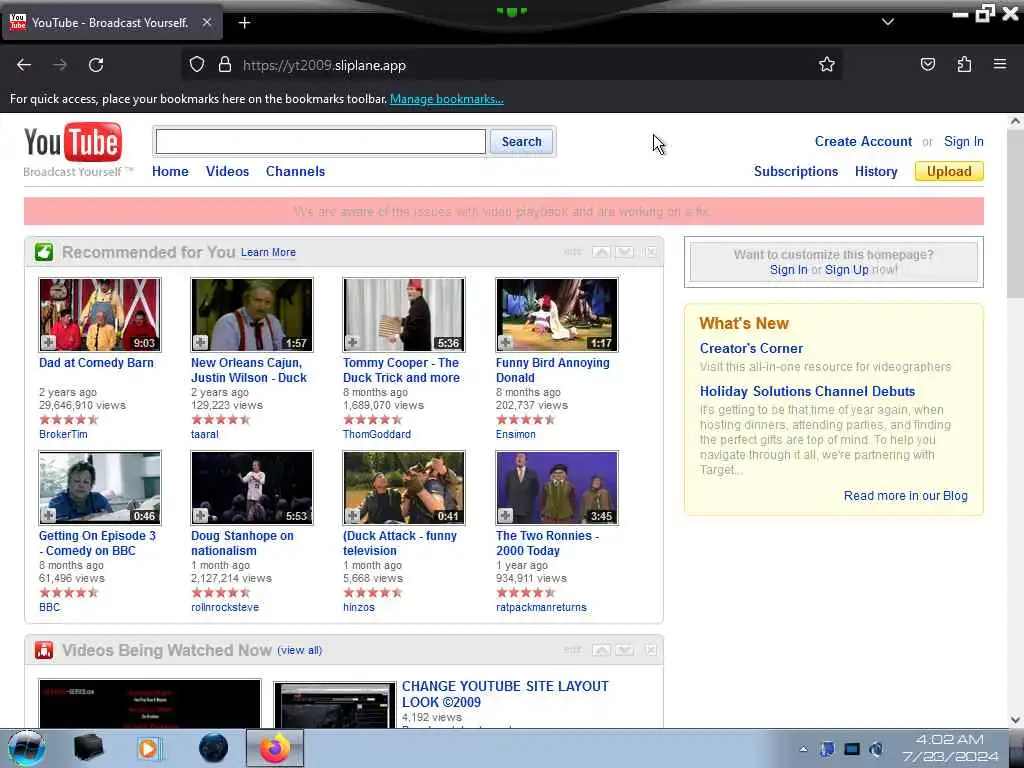Screen dimensions: 1024x768
Task: Click the green Recommended for You icon
Action: click(44, 252)
